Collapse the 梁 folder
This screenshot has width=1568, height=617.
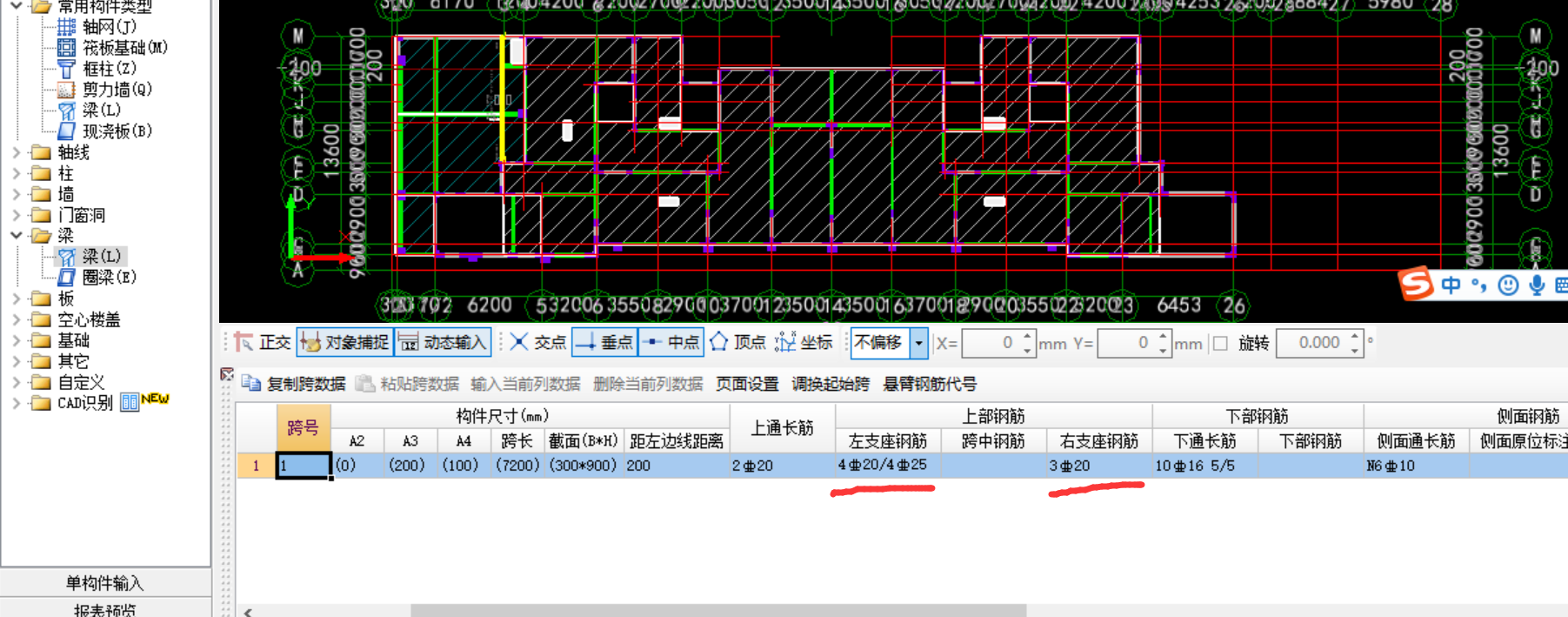(16, 236)
